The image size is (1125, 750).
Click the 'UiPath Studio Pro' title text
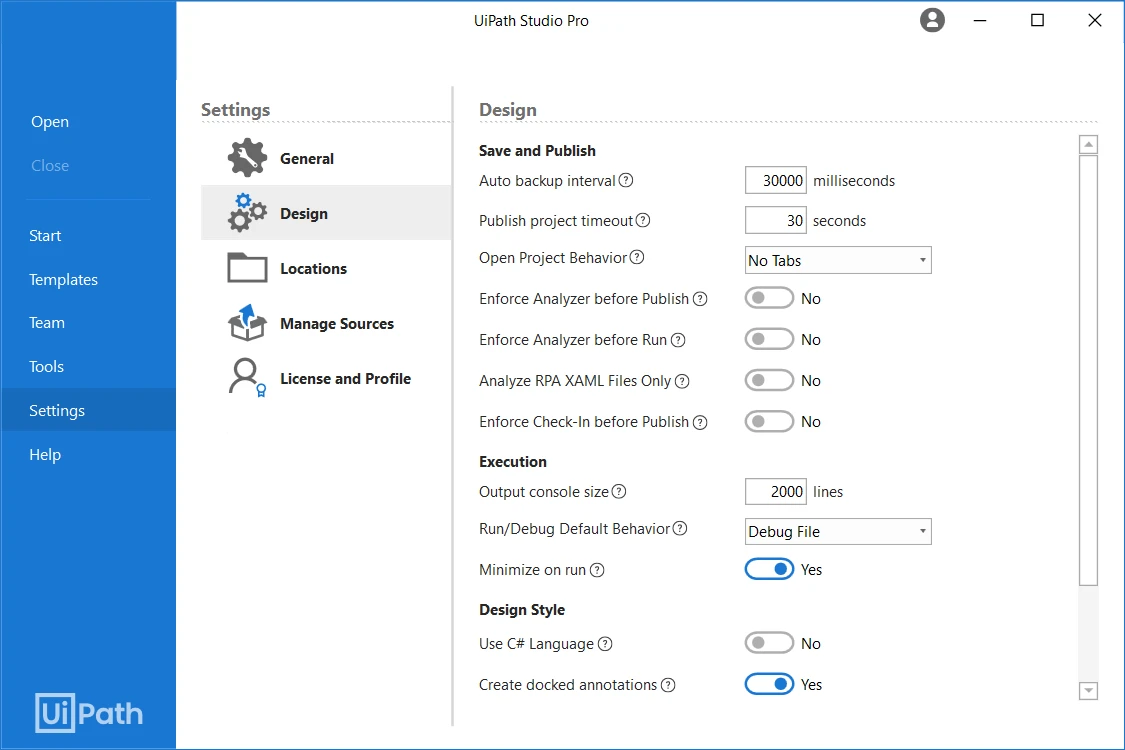(531, 21)
